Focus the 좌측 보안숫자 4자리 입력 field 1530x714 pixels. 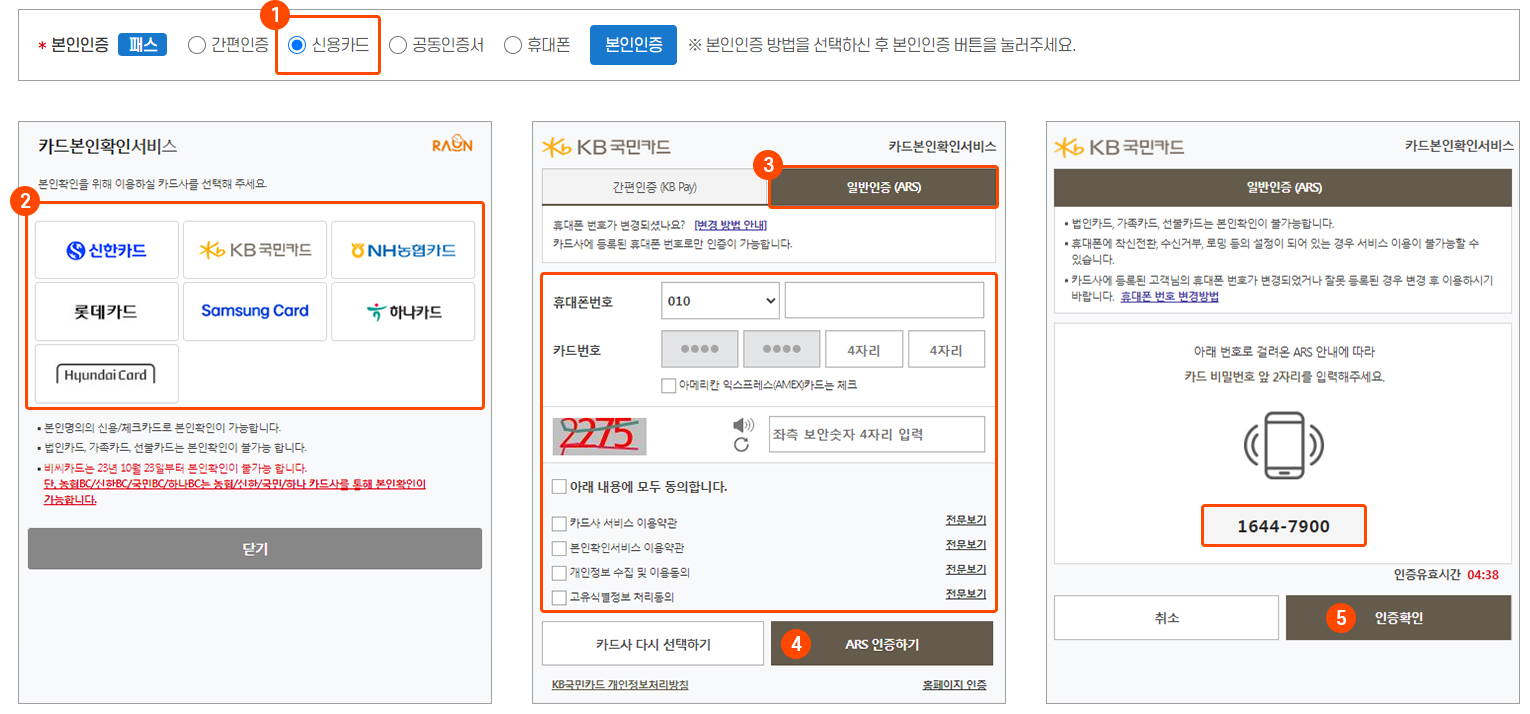(x=877, y=434)
